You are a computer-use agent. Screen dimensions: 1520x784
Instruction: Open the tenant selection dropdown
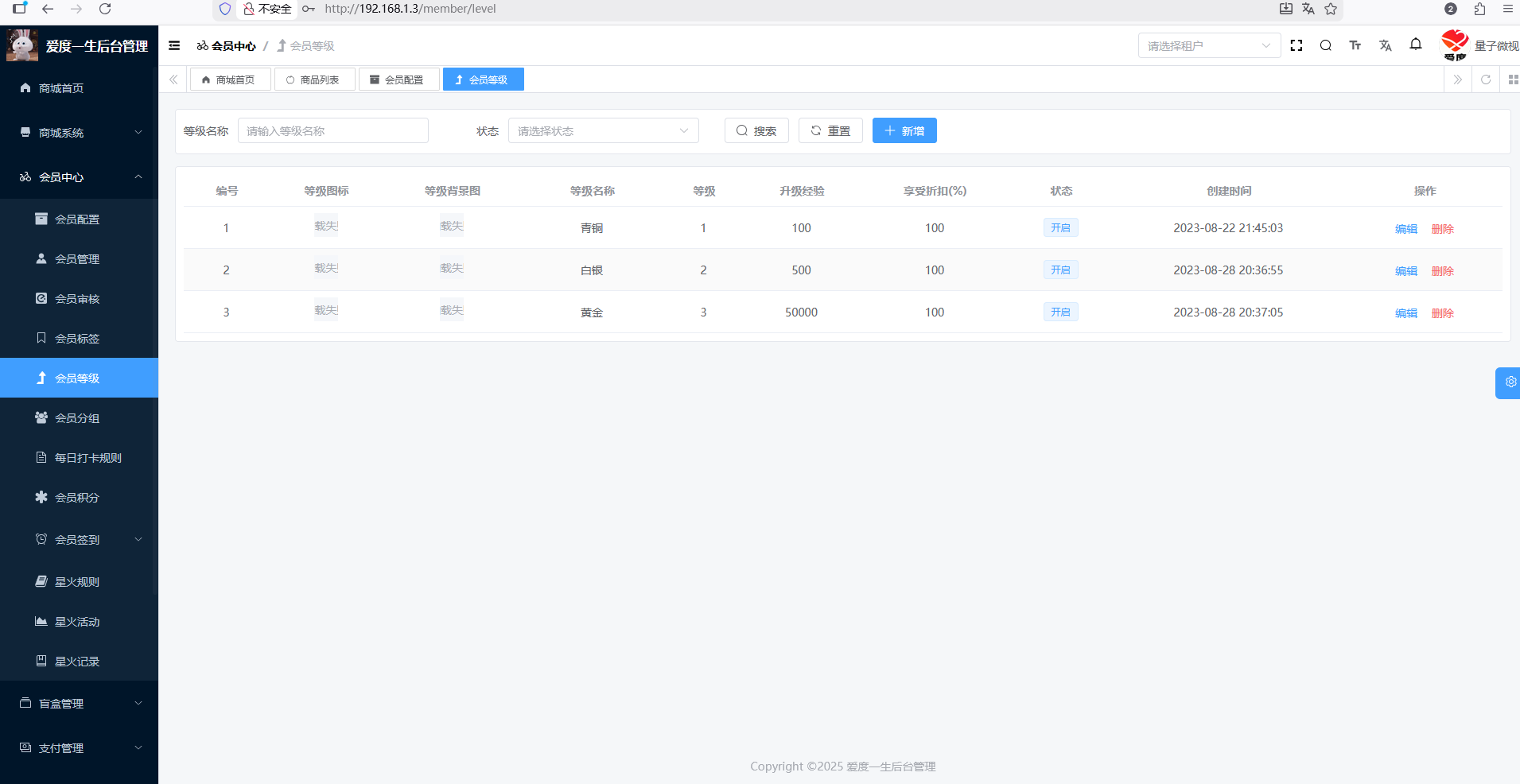[x=1208, y=46]
